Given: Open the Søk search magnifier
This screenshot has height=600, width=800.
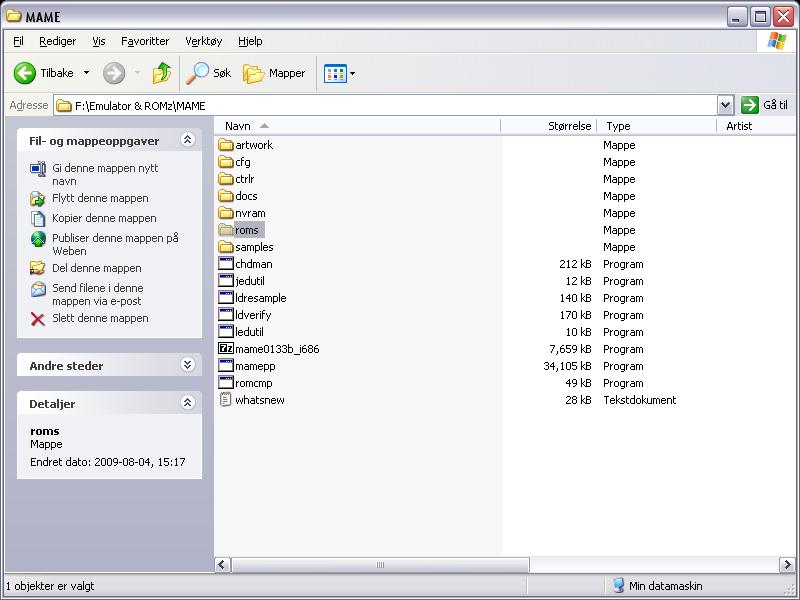Looking at the screenshot, I should point(197,73).
